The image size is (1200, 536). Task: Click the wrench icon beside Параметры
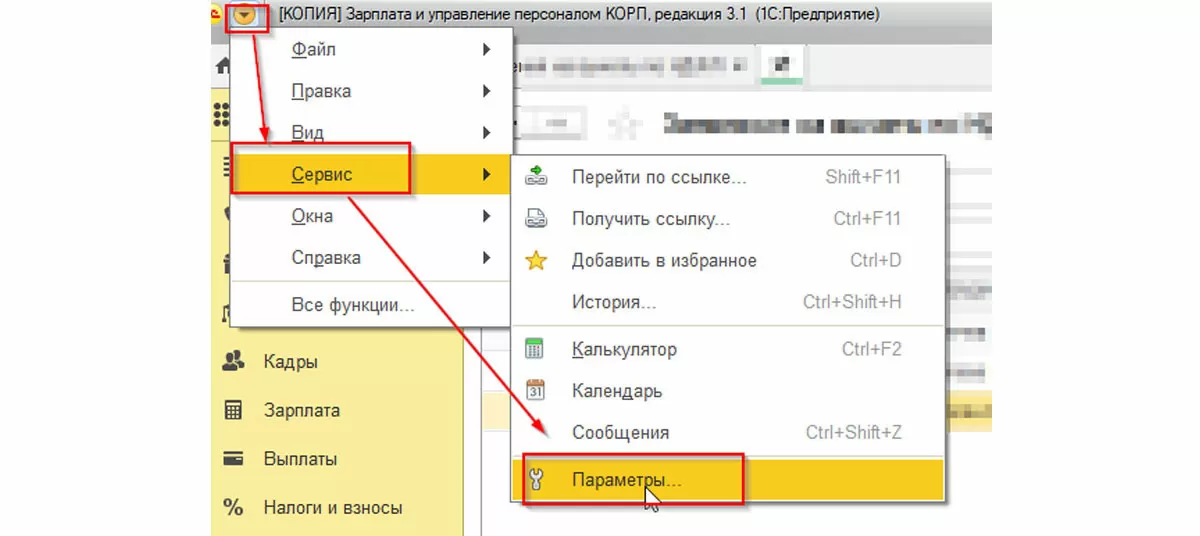pyautogui.click(x=535, y=480)
